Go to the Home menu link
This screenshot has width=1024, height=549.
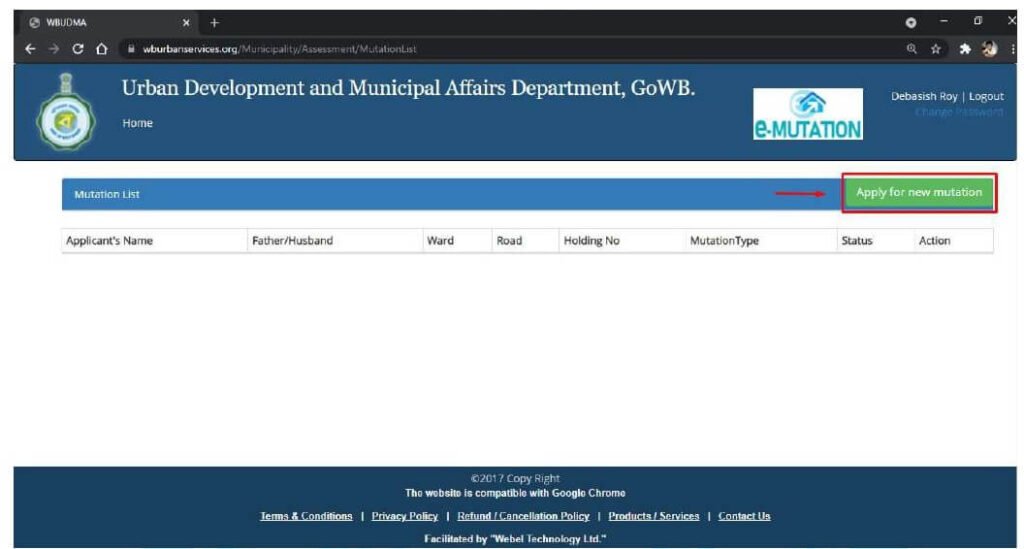[137, 123]
